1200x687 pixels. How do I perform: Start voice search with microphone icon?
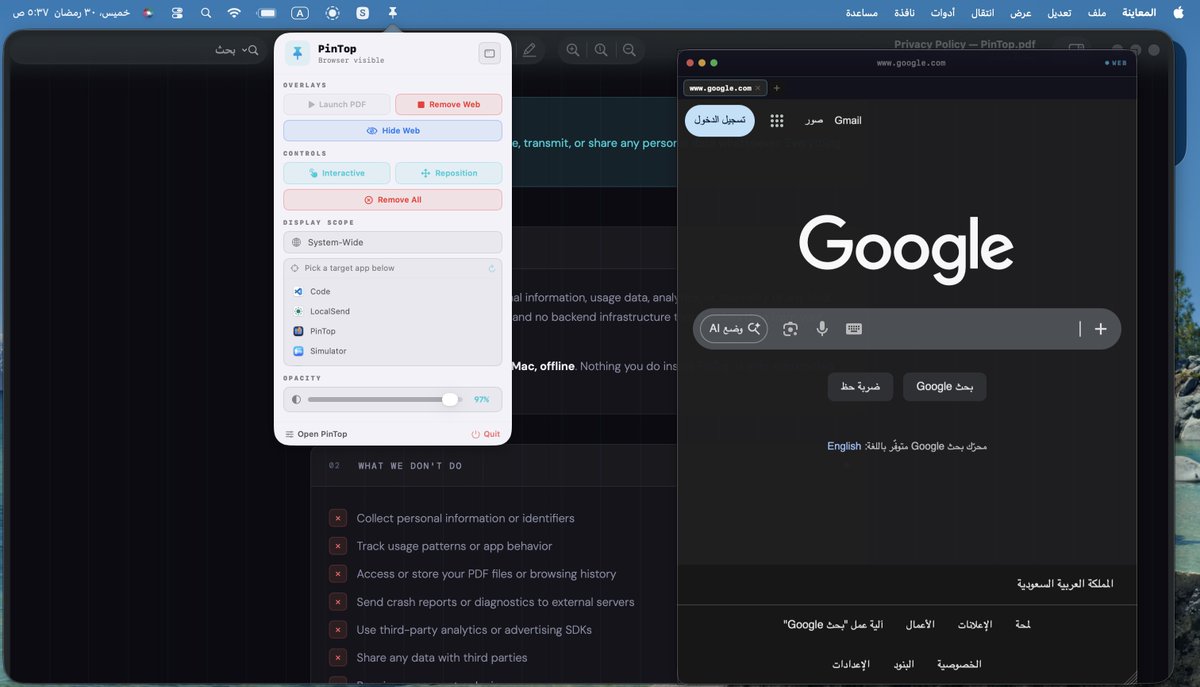click(x=822, y=329)
